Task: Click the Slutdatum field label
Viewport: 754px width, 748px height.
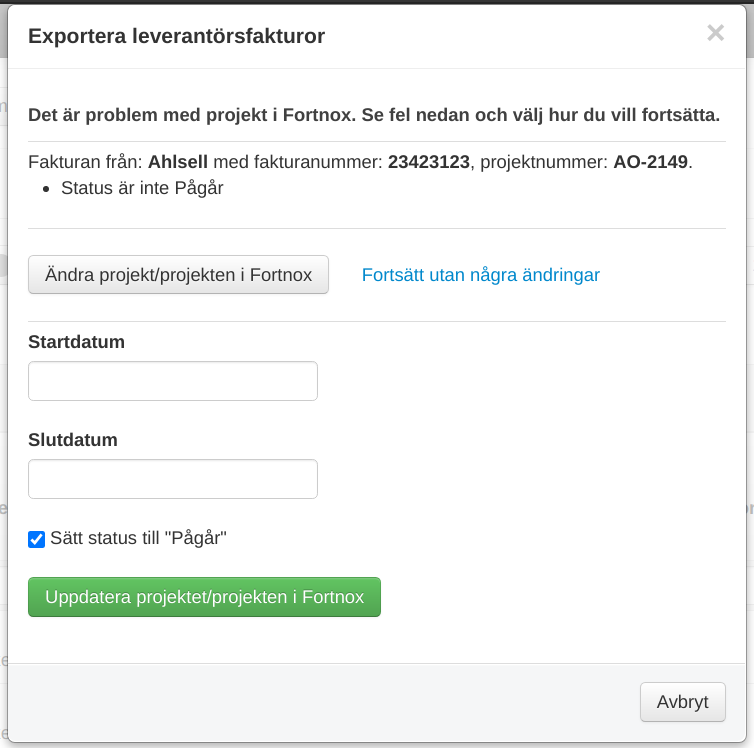Action: 73,440
